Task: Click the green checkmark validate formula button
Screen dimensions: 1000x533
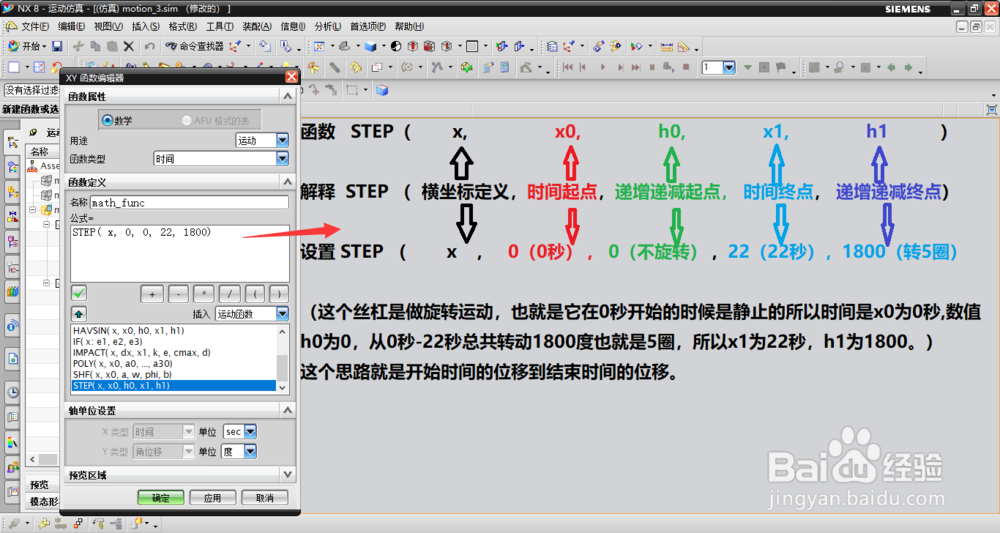Action: point(79,293)
